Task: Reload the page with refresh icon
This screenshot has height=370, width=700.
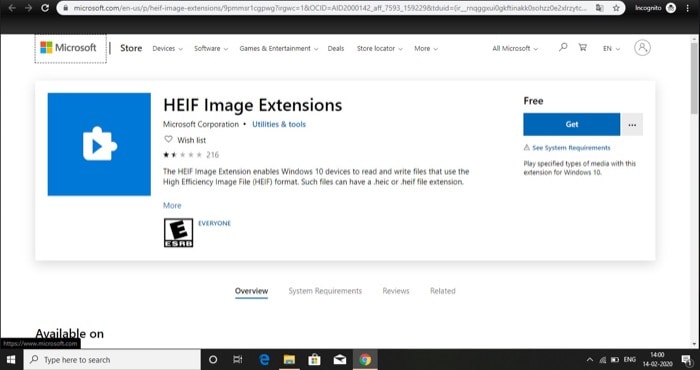Action: coord(45,8)
